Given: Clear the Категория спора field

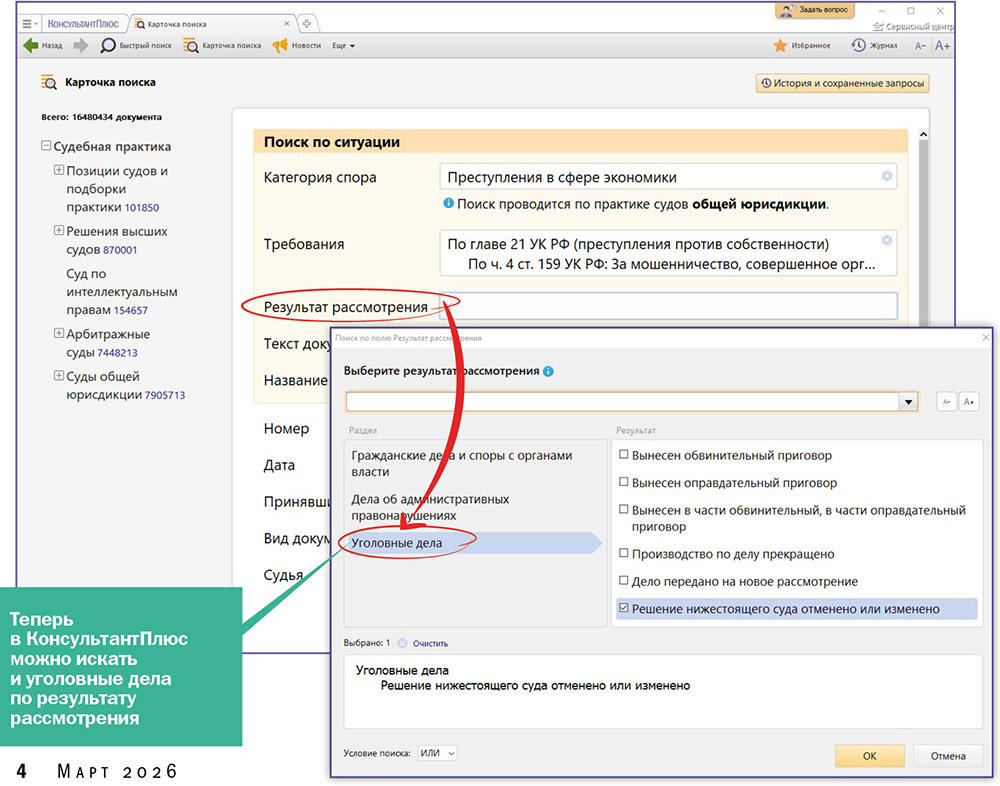Looking at the screenshot, I should [x=886, y=176].
